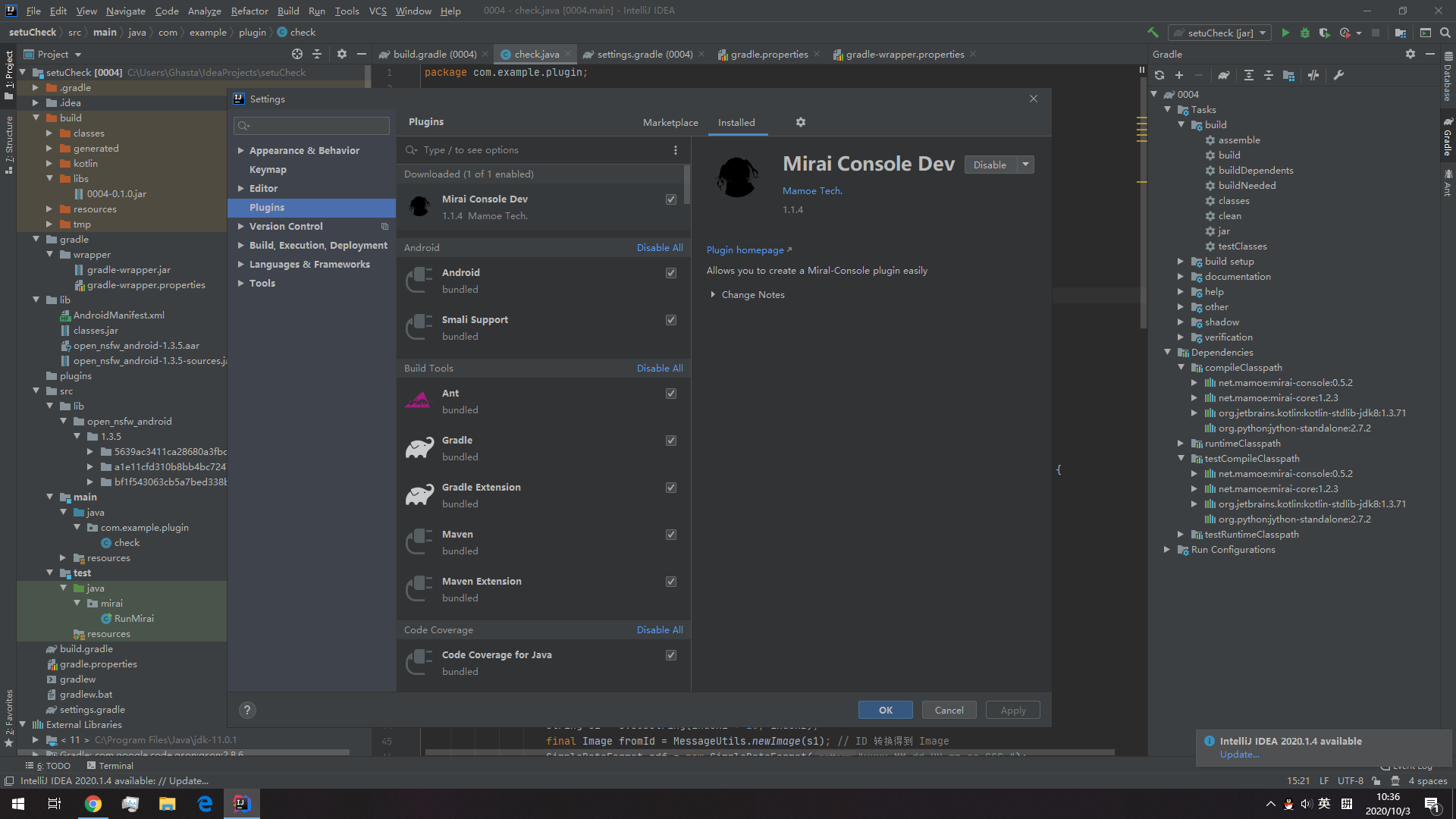
Task: Click Run with Coverage icon
Action: tap(1324, 33)
